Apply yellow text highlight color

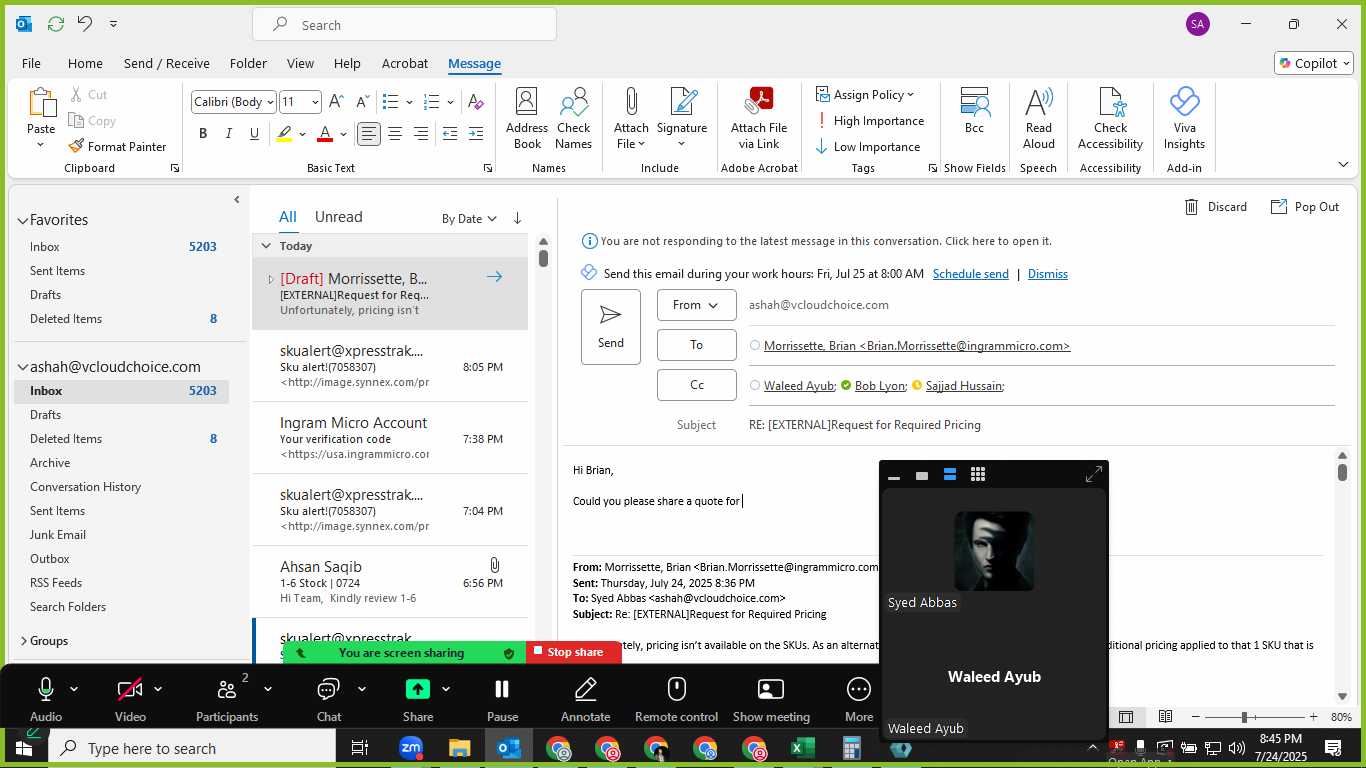click(285, 134)
